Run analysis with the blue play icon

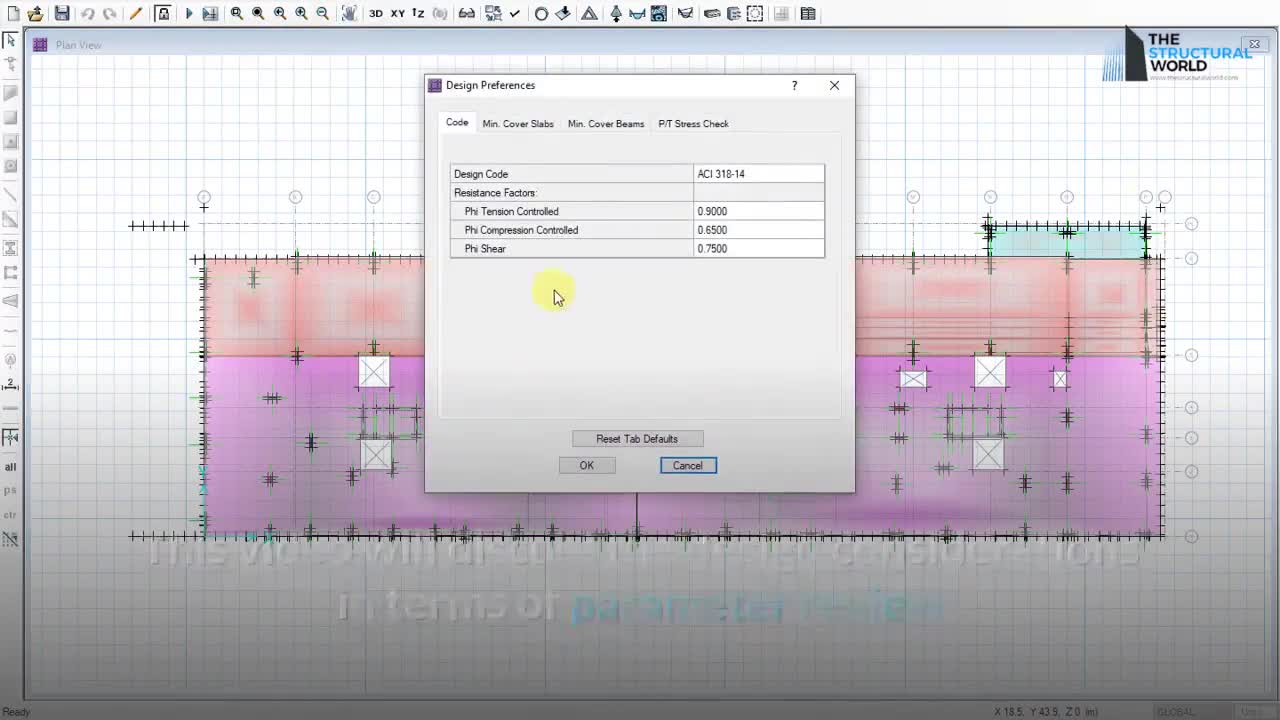189,14
